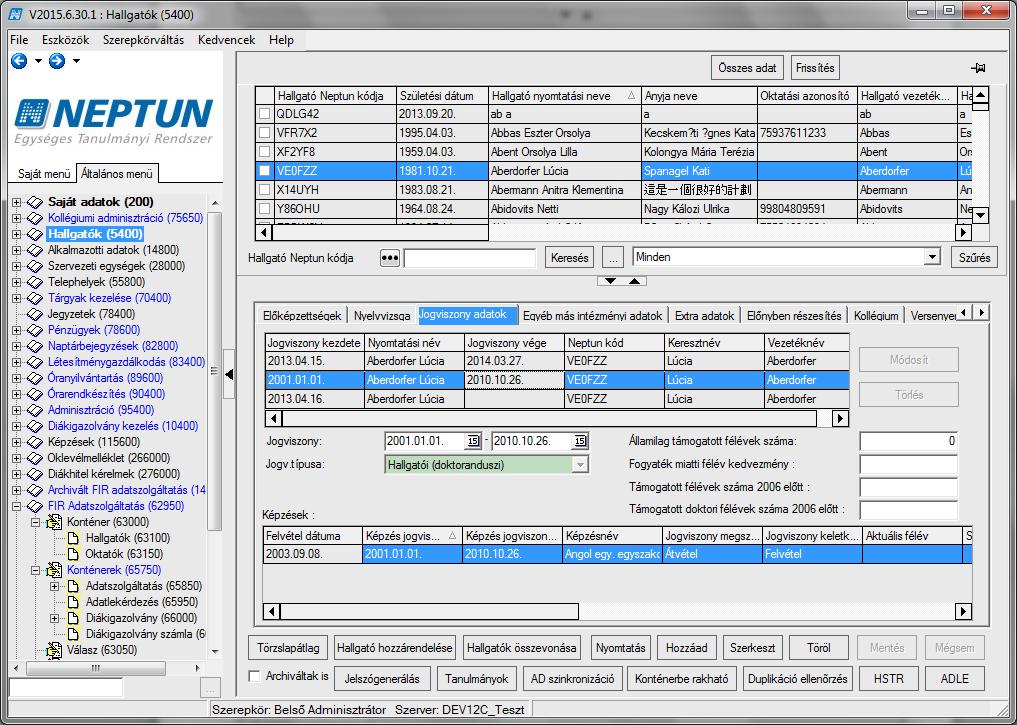
Task: Click the Adatszolgáltatás (65850) document icon
Action: tap(74, 586)
